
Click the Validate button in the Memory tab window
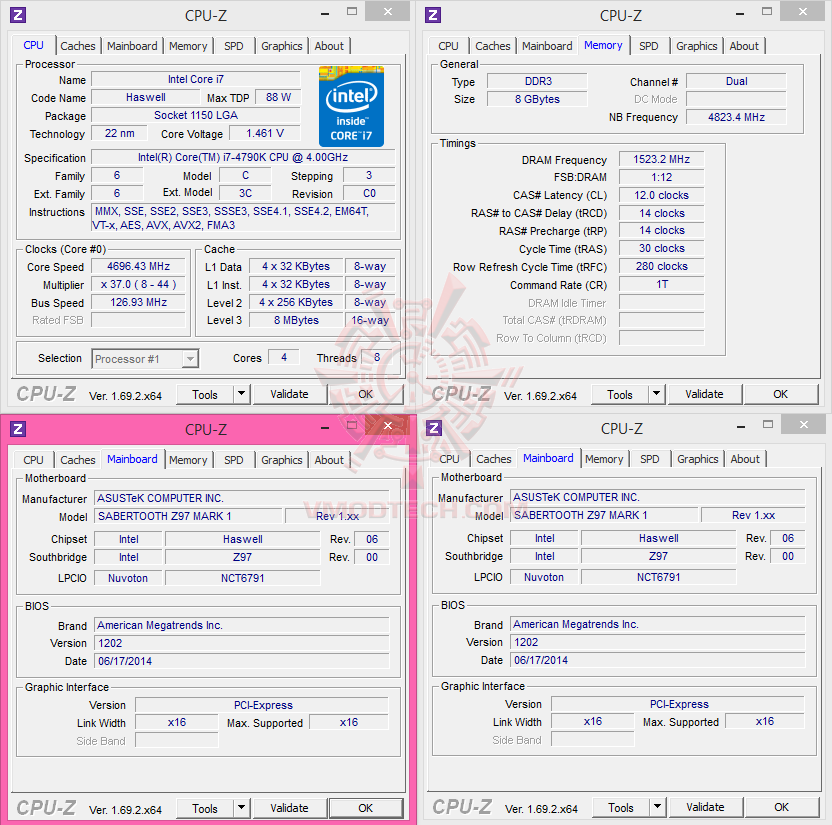[x=704, y=394]
